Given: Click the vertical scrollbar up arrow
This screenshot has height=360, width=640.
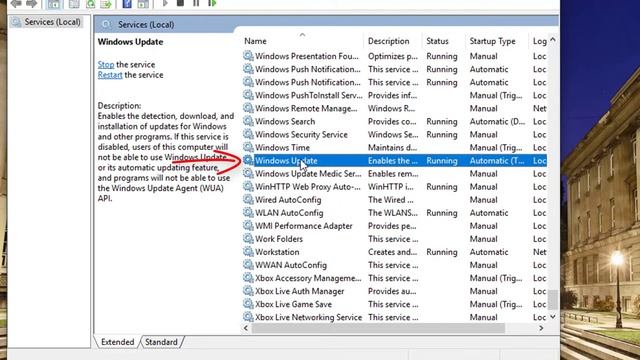Looking at the screenshot, I should pos(553,40).
